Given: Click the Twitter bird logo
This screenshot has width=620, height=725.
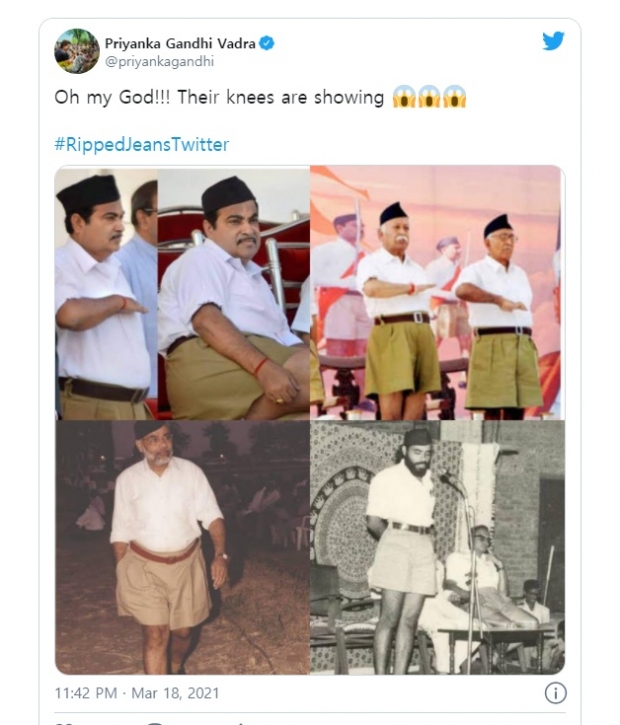Looking at the screenshot, I should click(x=553, y=41).
